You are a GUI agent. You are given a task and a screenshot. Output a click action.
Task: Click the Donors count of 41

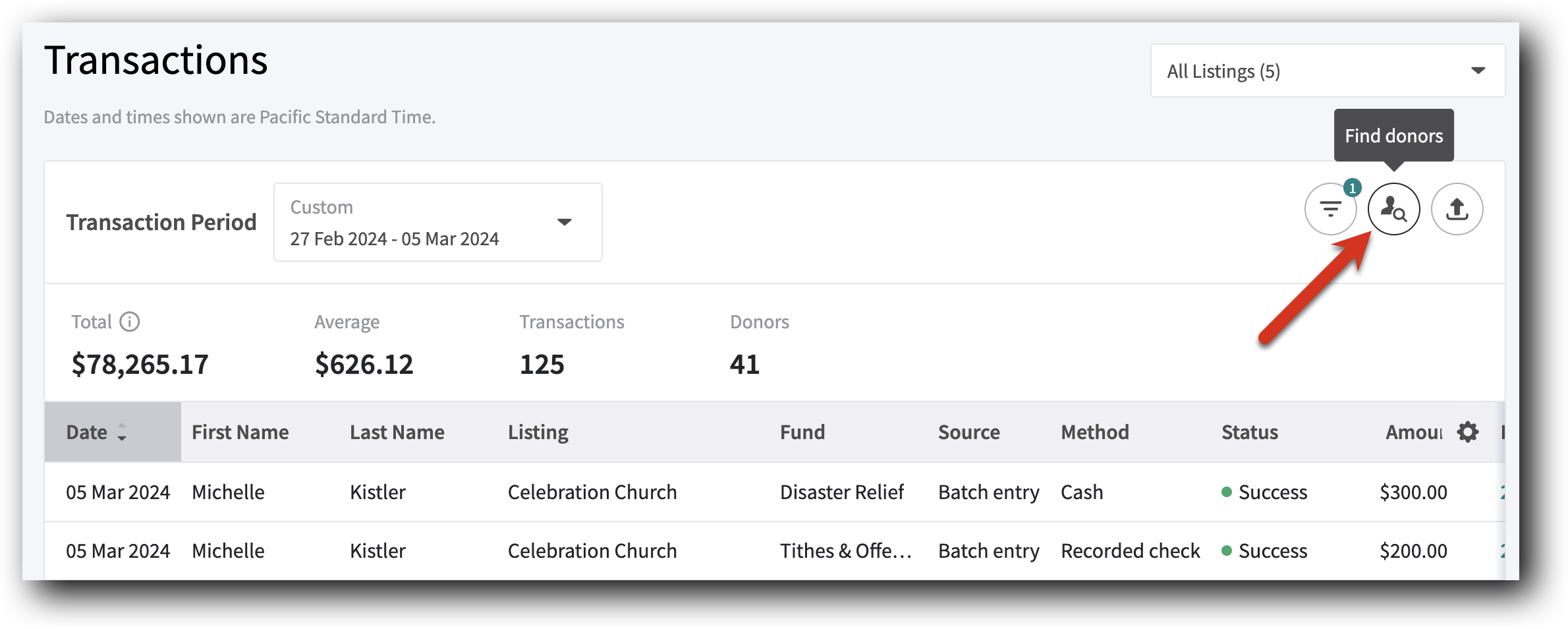(745, 363)
